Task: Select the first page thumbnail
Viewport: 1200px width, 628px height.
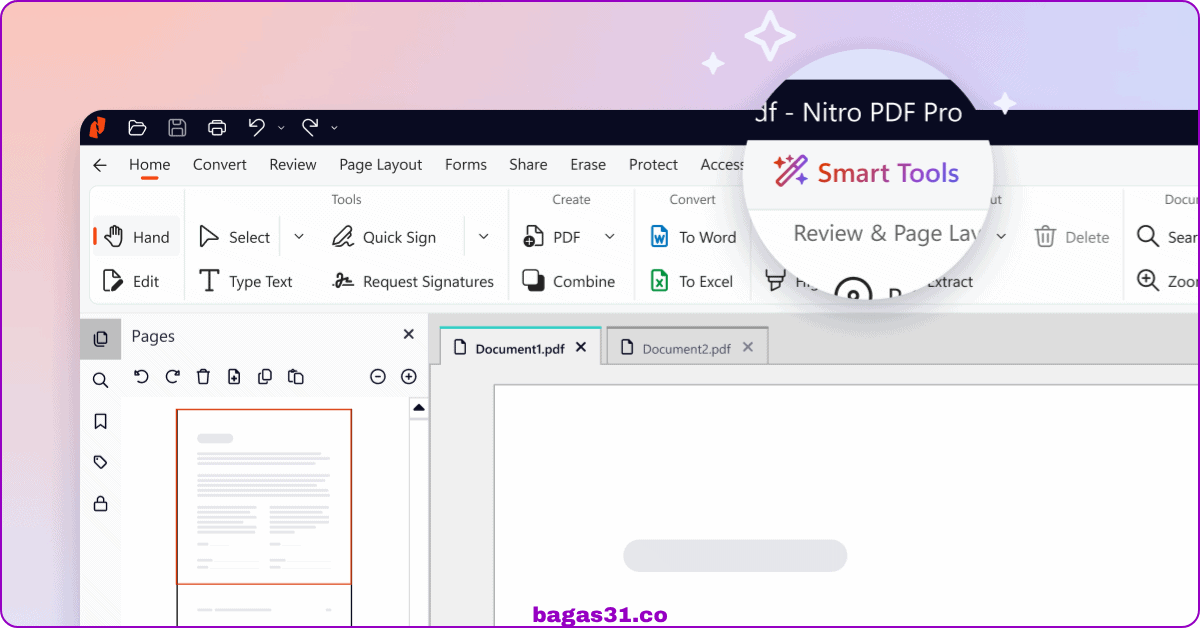Action: 264,496
